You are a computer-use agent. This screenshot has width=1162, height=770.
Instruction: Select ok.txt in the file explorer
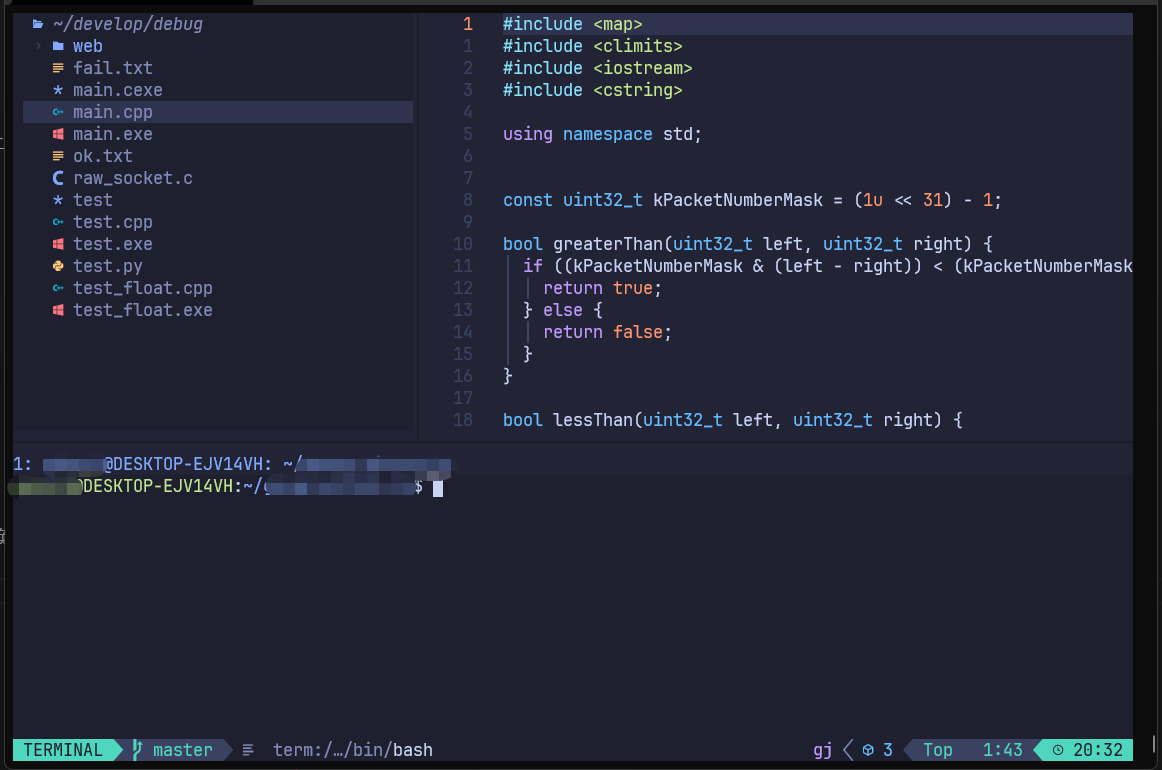(102, 156)
